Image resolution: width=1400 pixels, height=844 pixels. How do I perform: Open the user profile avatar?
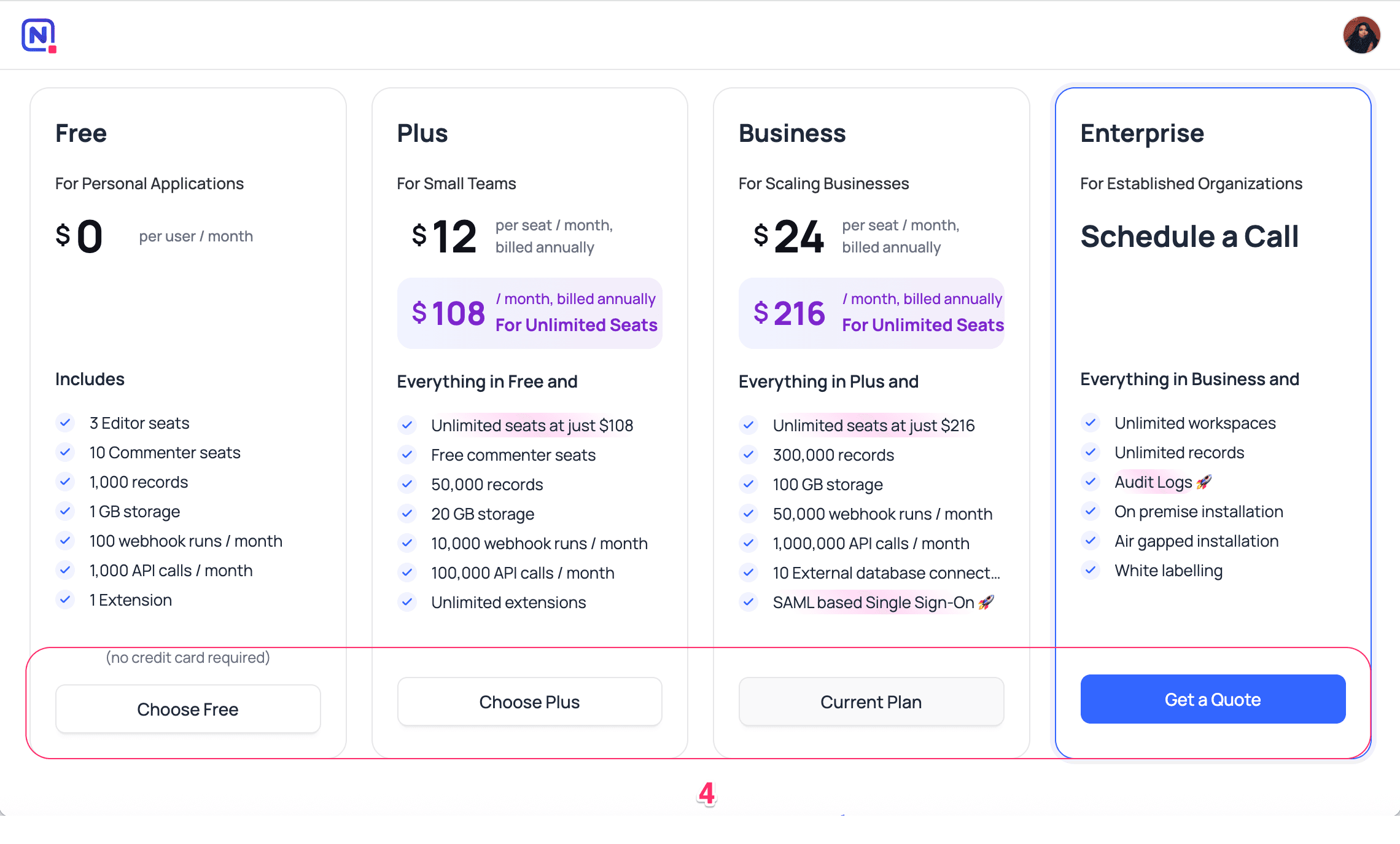coord(1361,35)
